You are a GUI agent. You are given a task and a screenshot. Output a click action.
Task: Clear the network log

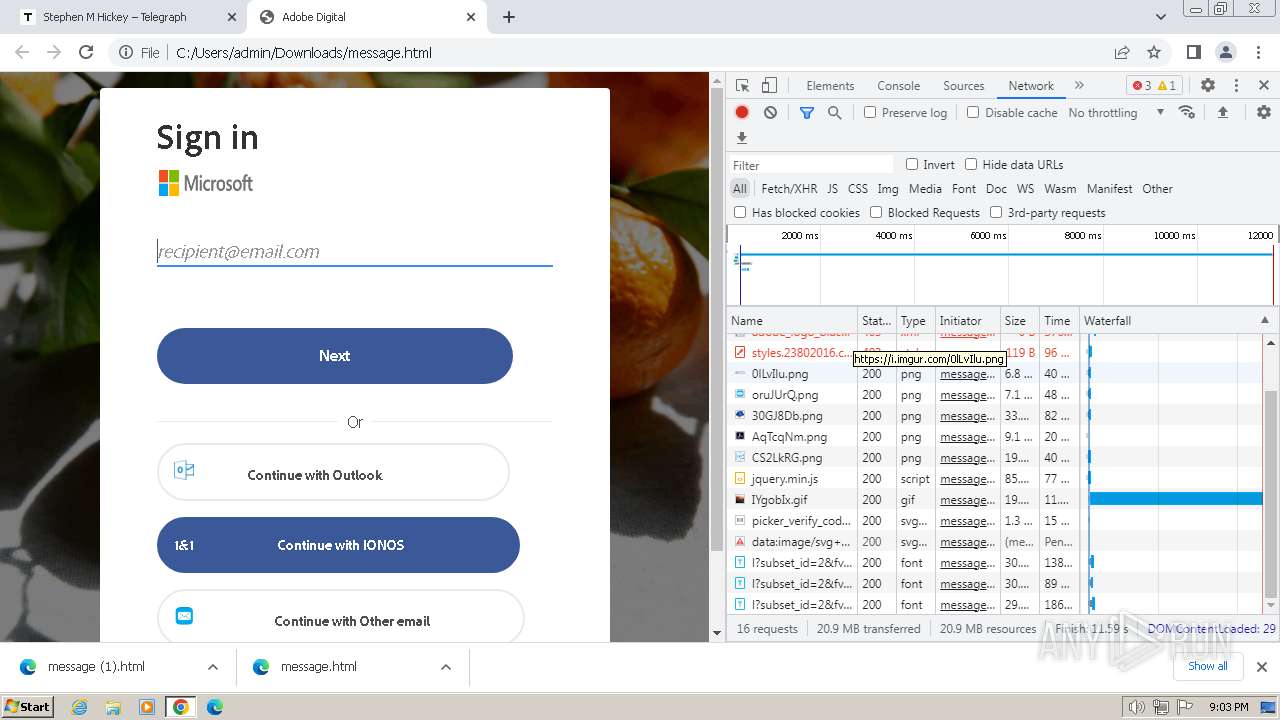click(770, 113)
